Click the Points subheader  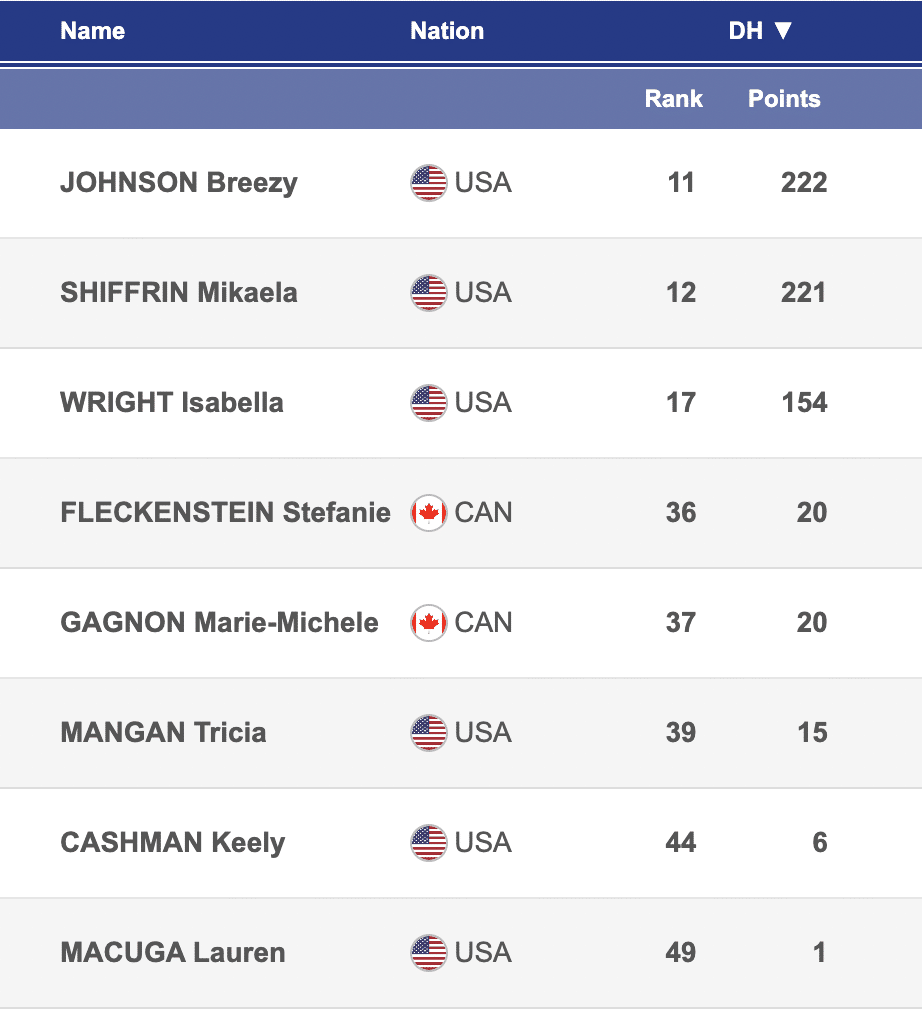784,99
